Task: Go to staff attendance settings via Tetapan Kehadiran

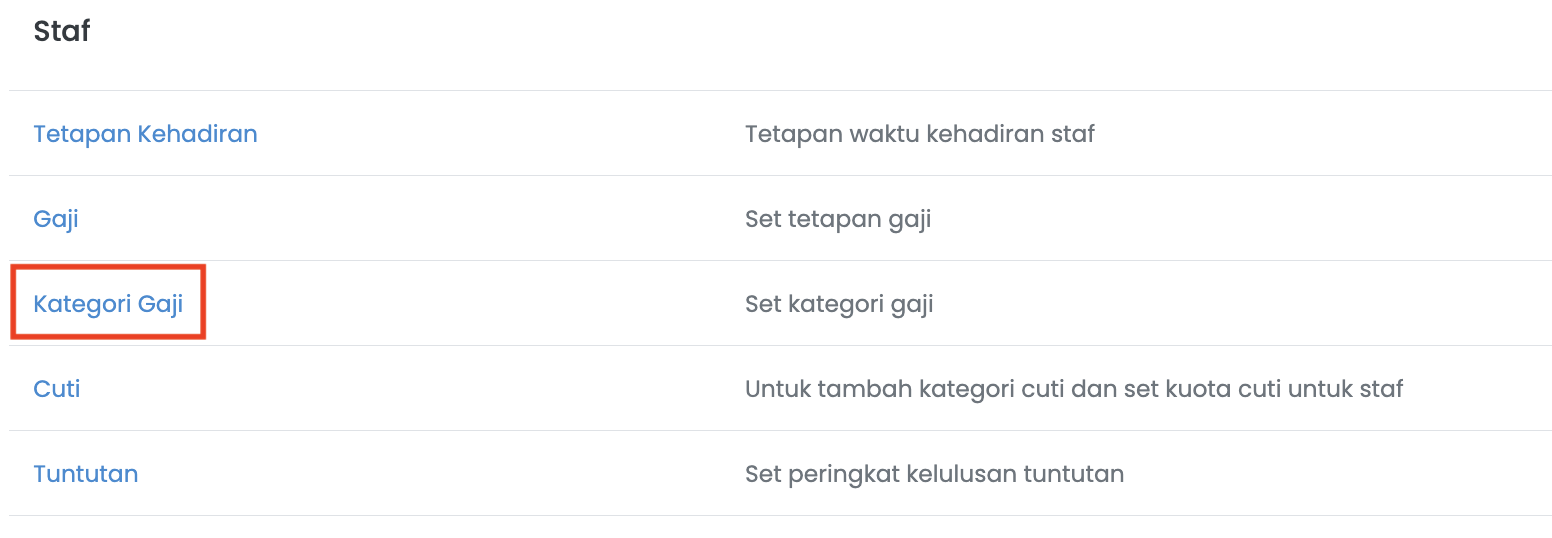Action: tap(145, 133)
